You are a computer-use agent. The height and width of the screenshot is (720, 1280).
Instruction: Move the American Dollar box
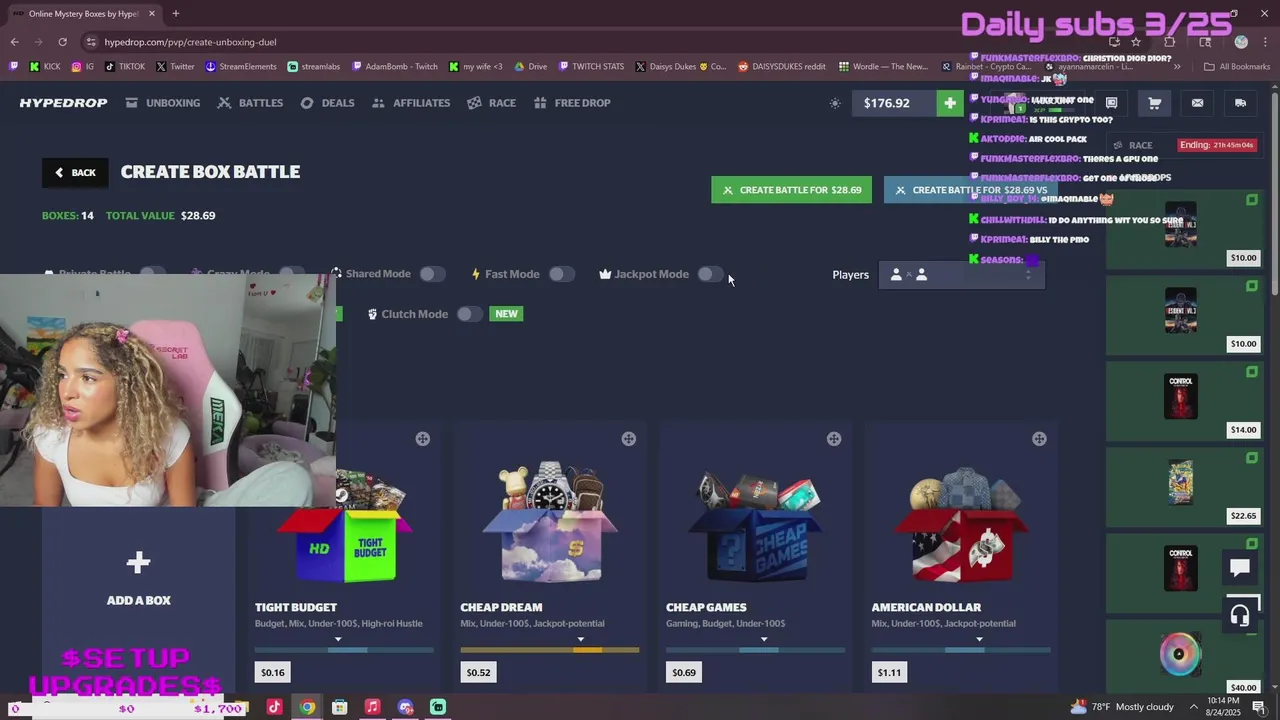point(1039,439)
